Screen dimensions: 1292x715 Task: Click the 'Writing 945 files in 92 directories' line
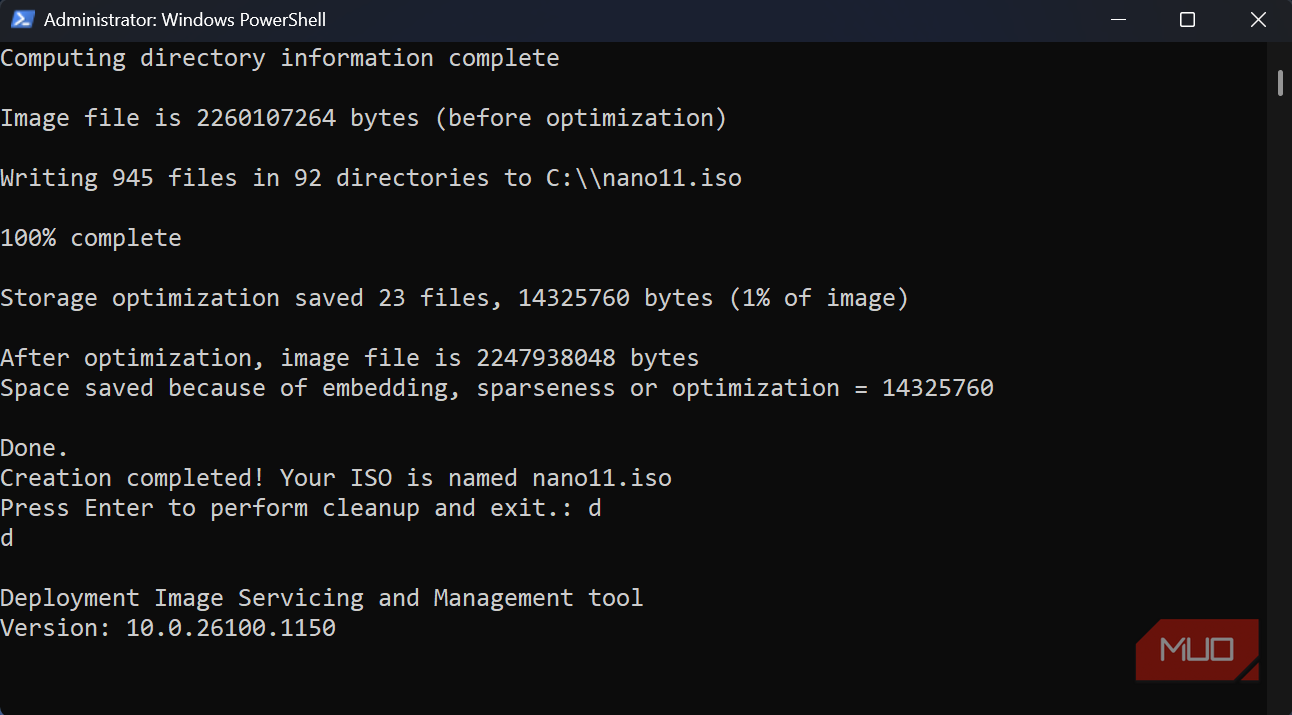371,179
